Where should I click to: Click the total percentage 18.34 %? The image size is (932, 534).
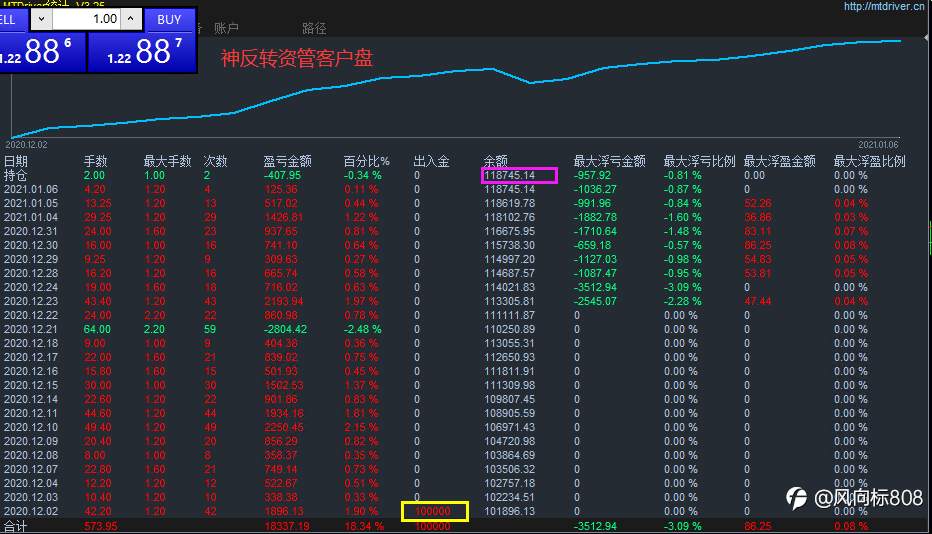click(364, 526)
